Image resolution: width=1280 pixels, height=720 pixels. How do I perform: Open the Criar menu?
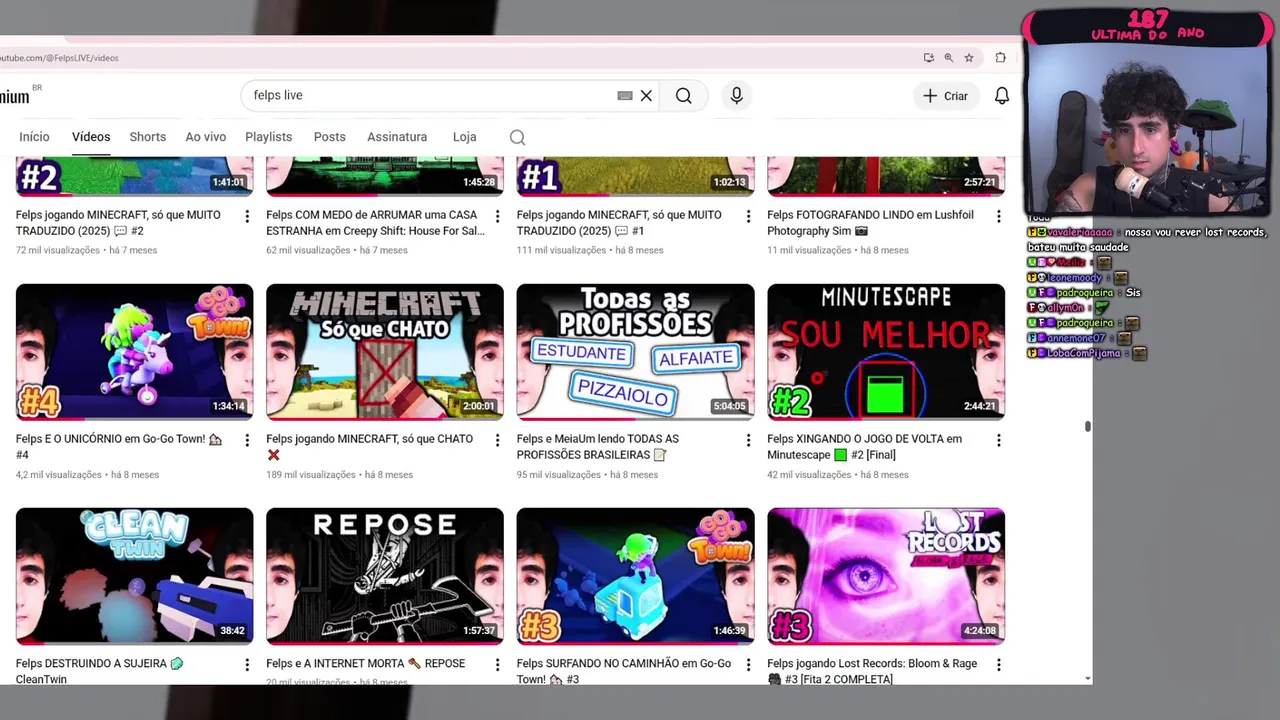pos(945,96)
